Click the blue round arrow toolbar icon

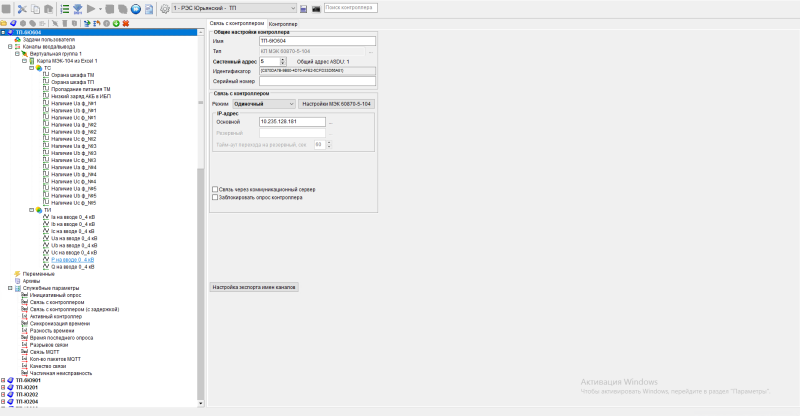pyautogui.click(x=136, y=9)
